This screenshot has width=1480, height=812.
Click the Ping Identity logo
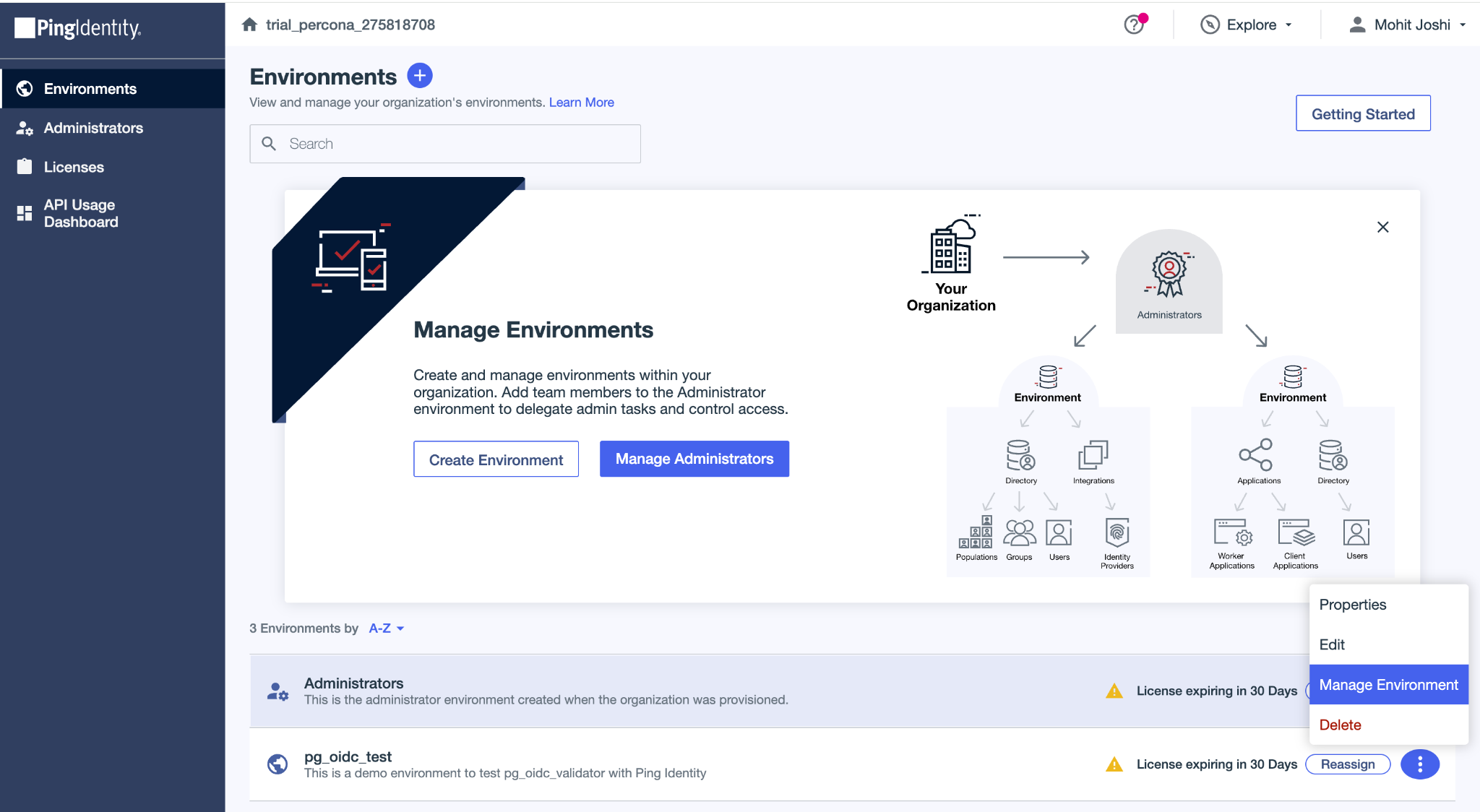click(x=78, y=28)
